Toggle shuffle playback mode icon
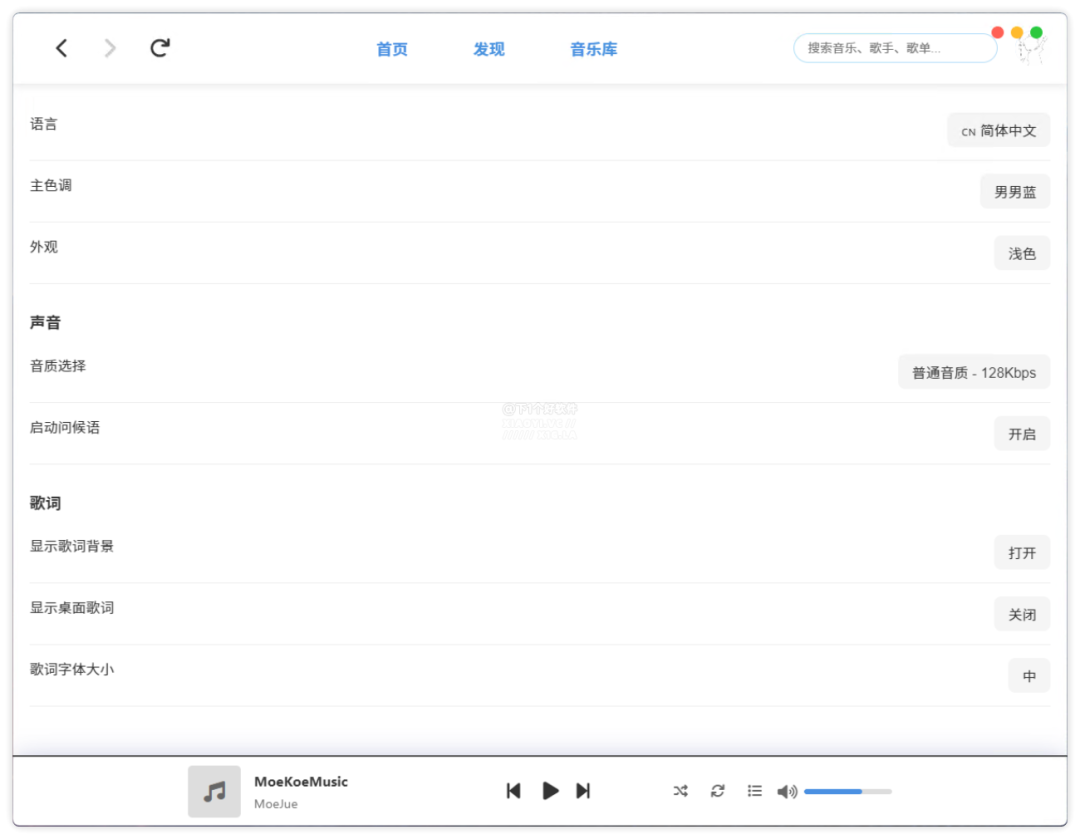 point(681,791)
